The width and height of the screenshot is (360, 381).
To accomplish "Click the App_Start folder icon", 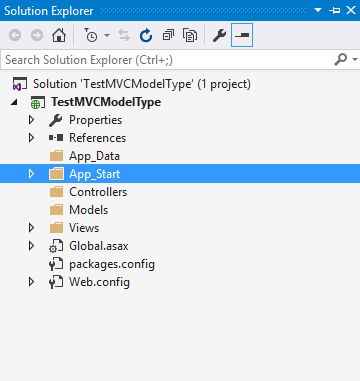I will 56,174.
